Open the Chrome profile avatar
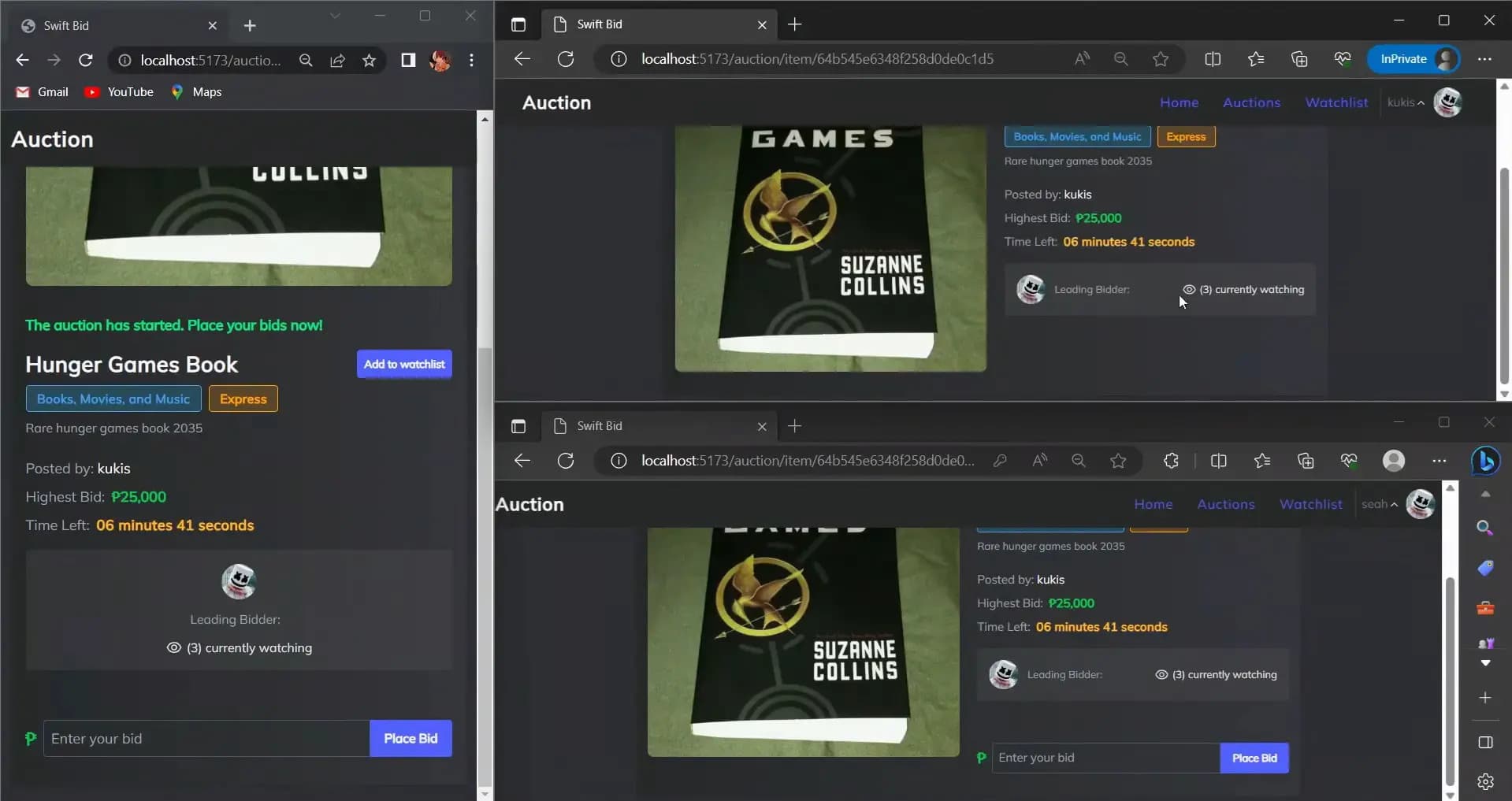Screen dimensions: 1512x801 pos(440,60)
